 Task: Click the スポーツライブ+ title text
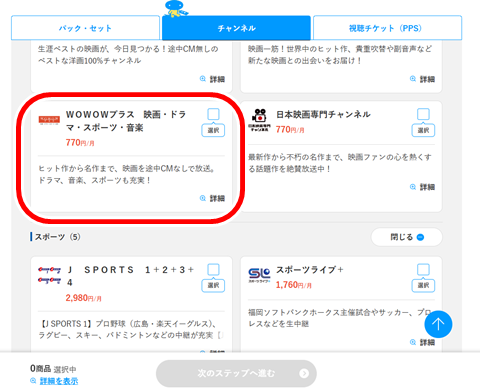tap(310, 270)
